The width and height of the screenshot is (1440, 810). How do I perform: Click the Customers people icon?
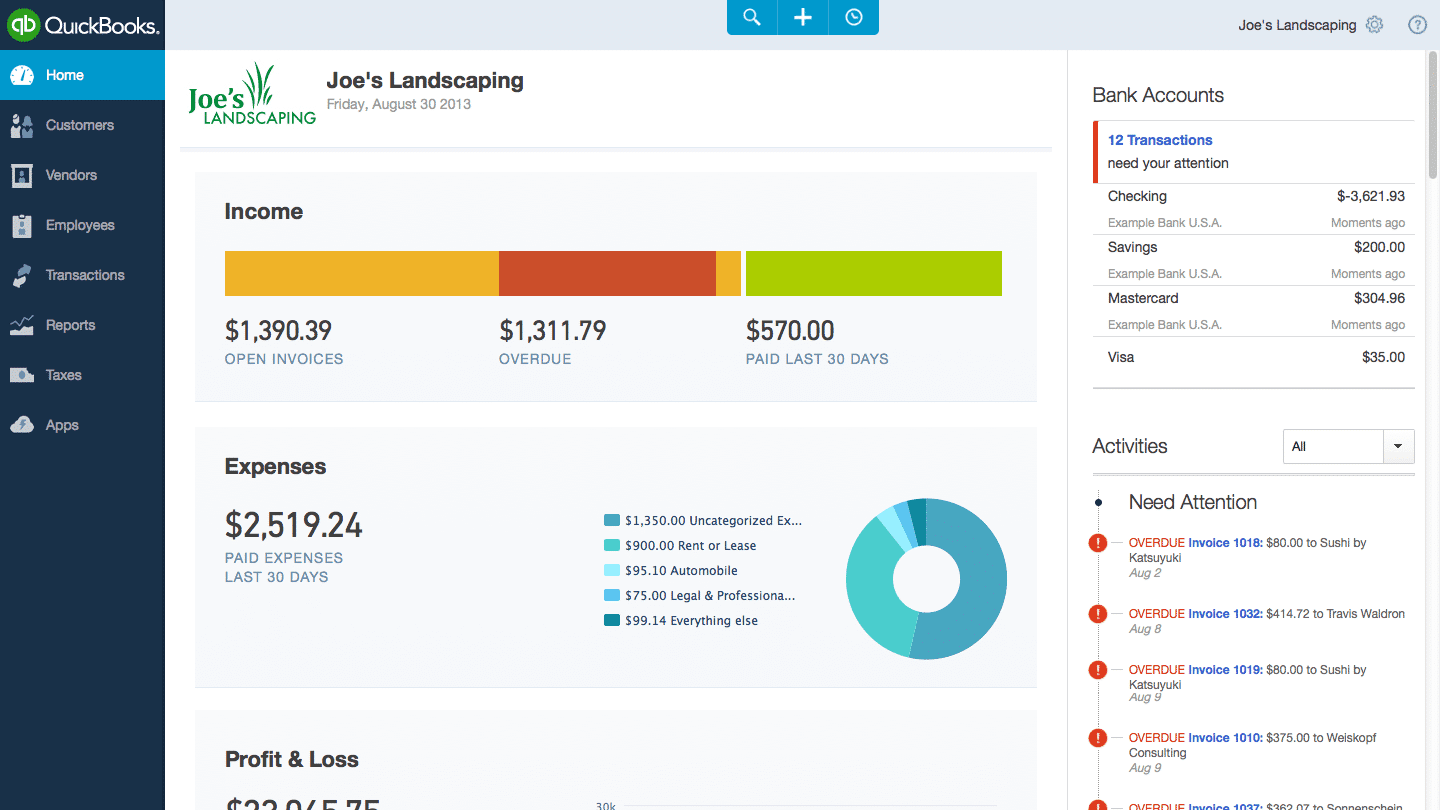pyautogui.click(x=22, y=125)
